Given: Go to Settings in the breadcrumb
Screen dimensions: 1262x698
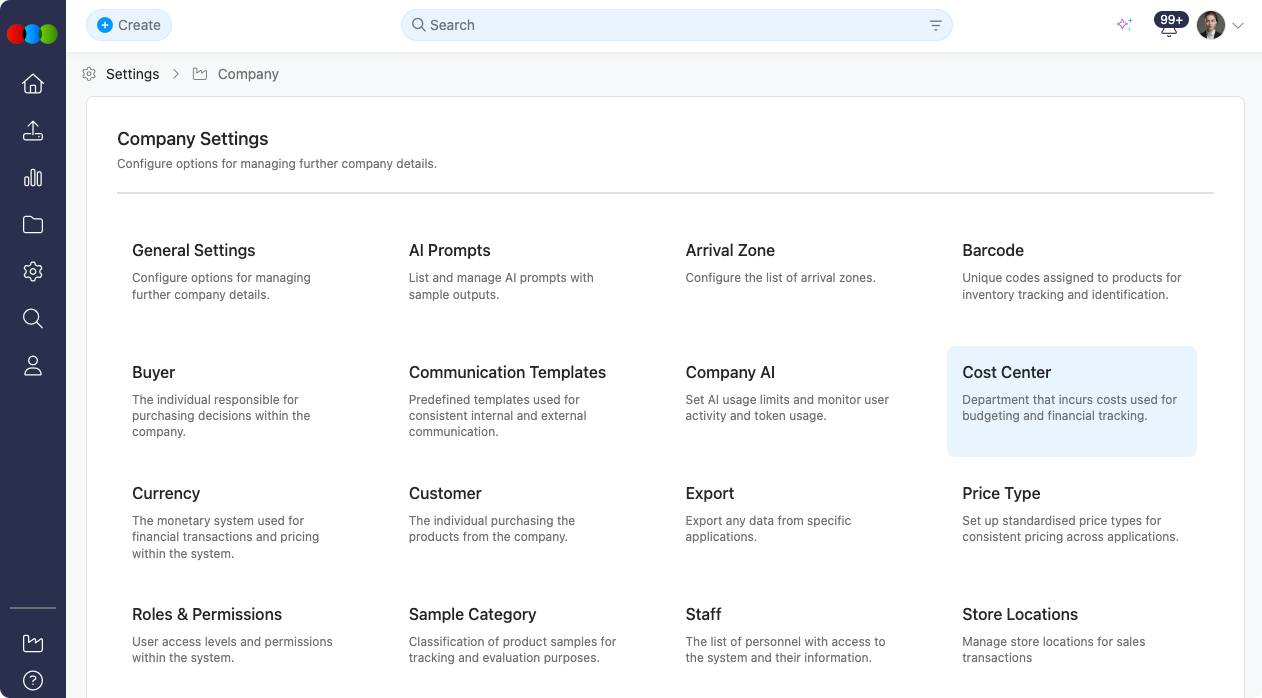Looking at the screenshot, I should point(132,74).
